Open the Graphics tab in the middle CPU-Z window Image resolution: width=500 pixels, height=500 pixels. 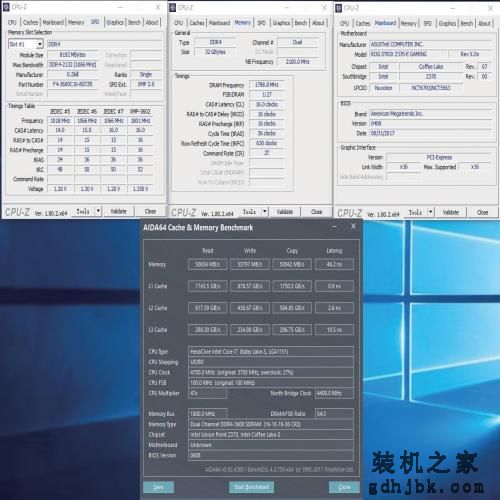click(x=281, y=23)
